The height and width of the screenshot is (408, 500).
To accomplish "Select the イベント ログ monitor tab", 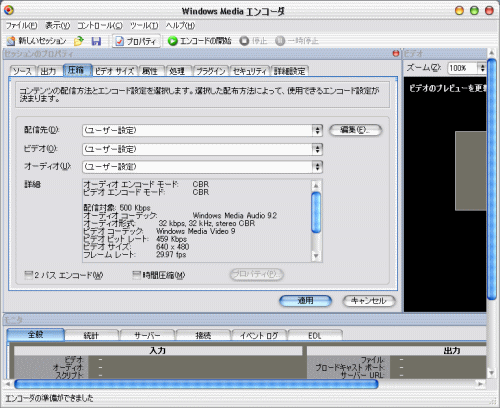I will (x=259, y=335).
